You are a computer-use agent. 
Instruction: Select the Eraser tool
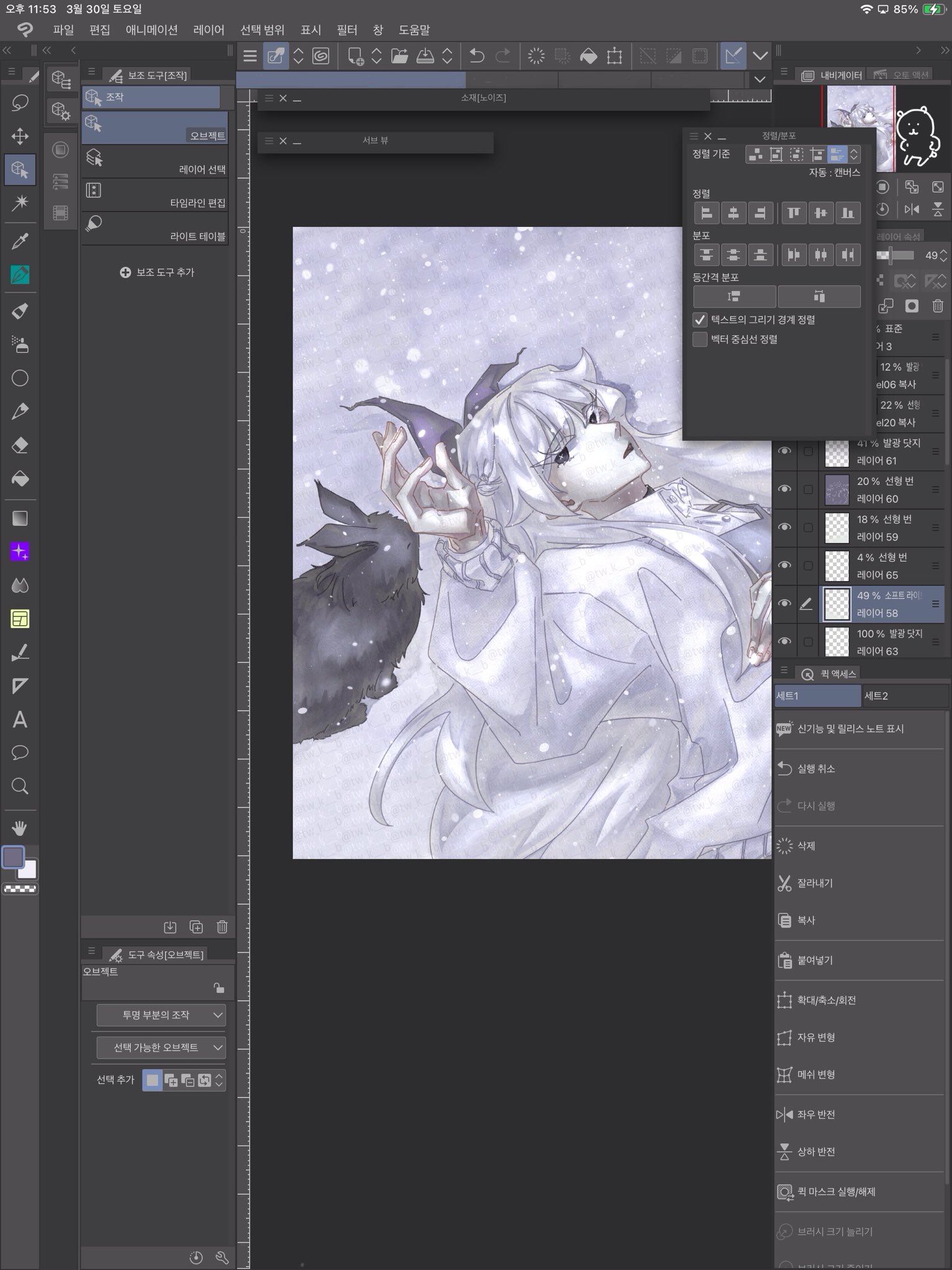pos(20,445)
